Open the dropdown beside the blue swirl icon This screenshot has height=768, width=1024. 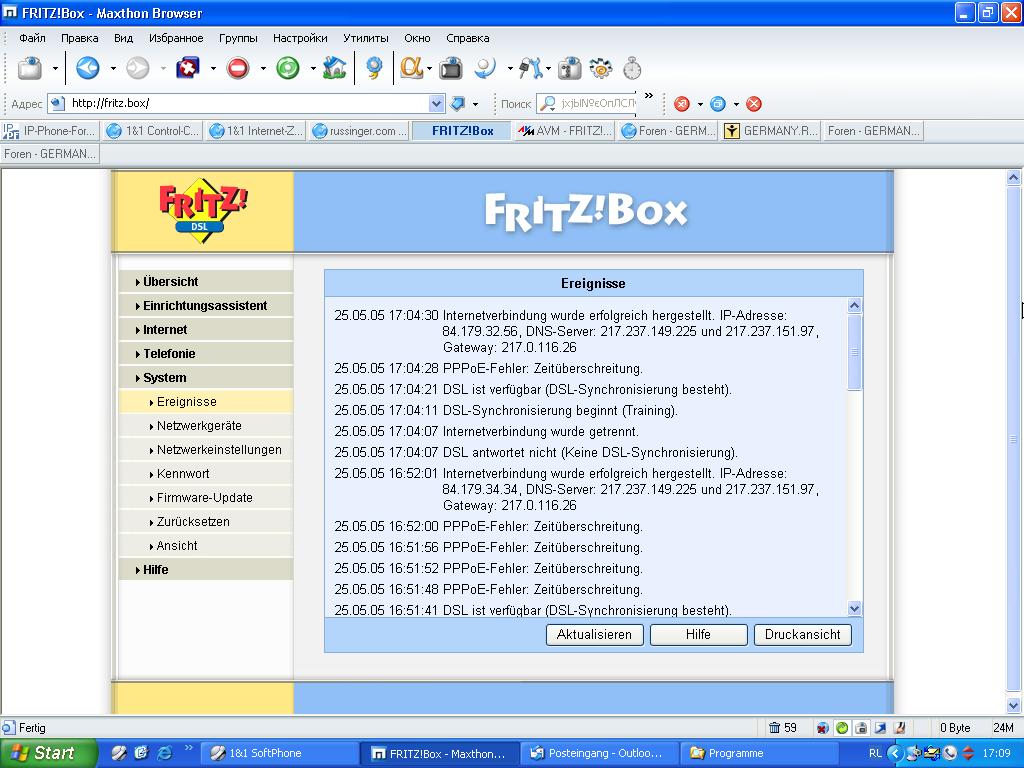(509, 68)
